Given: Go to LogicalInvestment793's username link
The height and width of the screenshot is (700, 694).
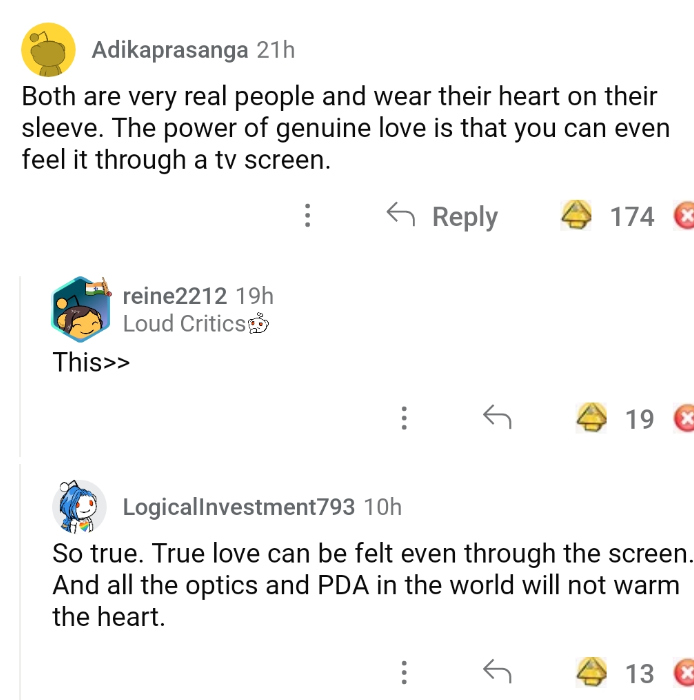Looking at the screenshot, I should coord(238,507).
